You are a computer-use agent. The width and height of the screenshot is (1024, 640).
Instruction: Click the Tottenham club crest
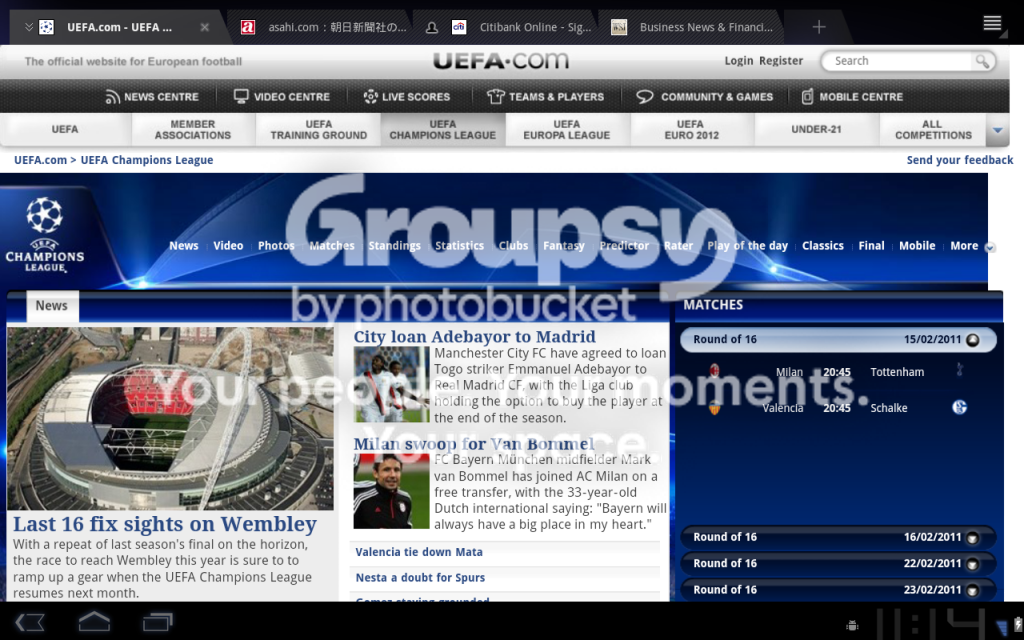(959, 370)
